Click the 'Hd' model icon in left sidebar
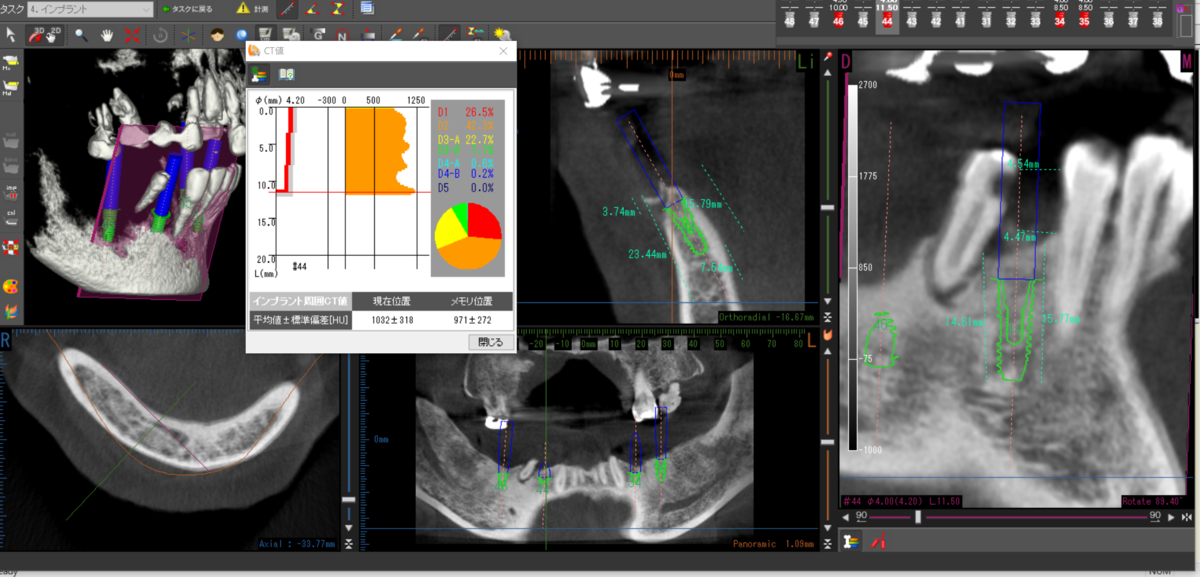The width and height of the screenshot is (1200, 577). (x=11, y=89)
